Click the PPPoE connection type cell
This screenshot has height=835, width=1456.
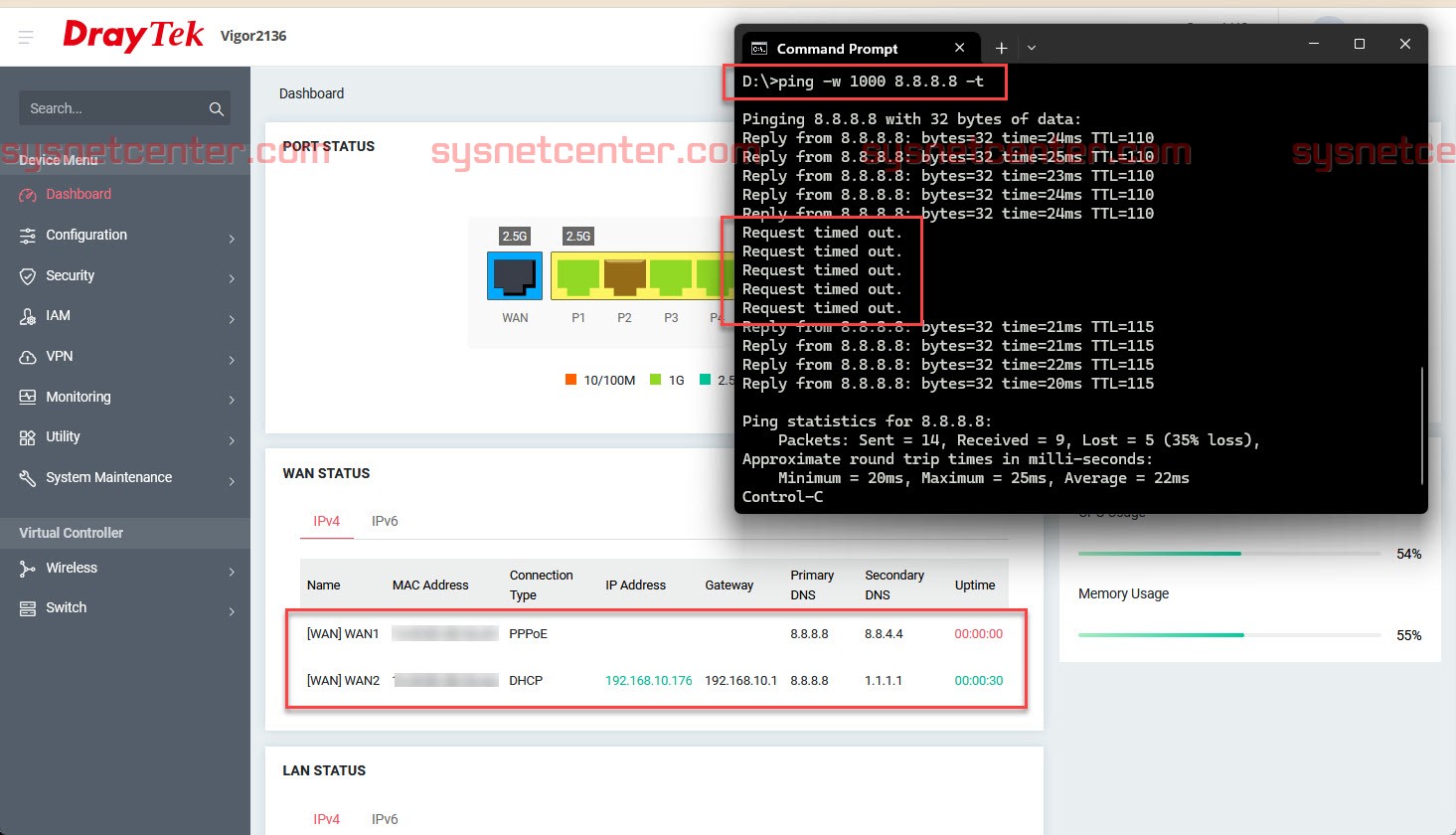click(x=529, y=633)
